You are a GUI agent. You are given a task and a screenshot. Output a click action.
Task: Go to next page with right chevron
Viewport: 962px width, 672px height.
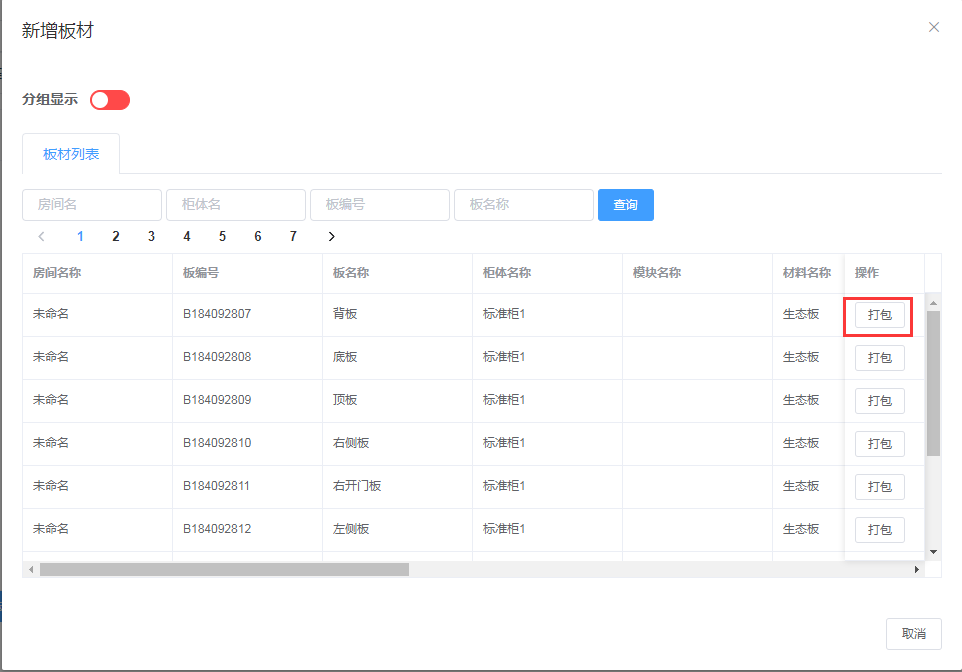pyautogui.click(x=331, y=237)
